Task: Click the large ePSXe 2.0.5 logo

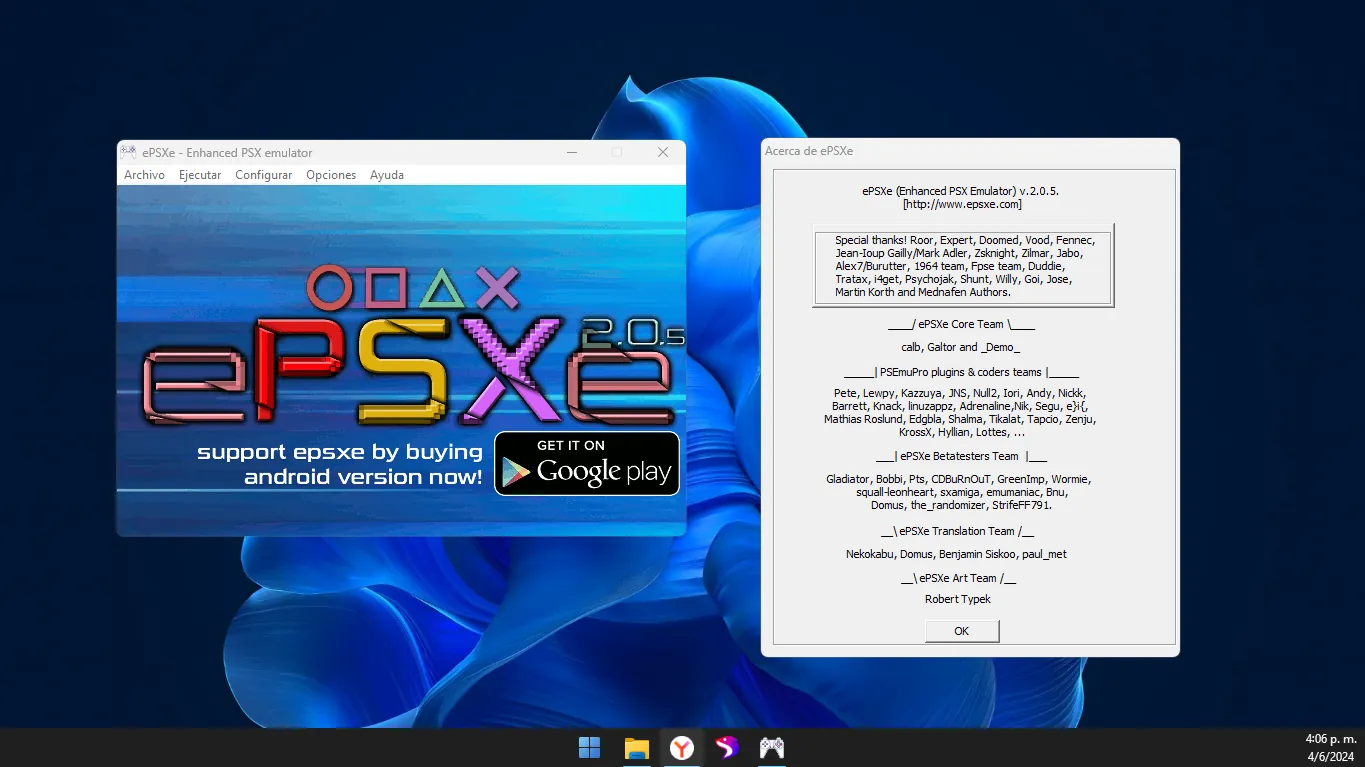Action: pos(412,370)
